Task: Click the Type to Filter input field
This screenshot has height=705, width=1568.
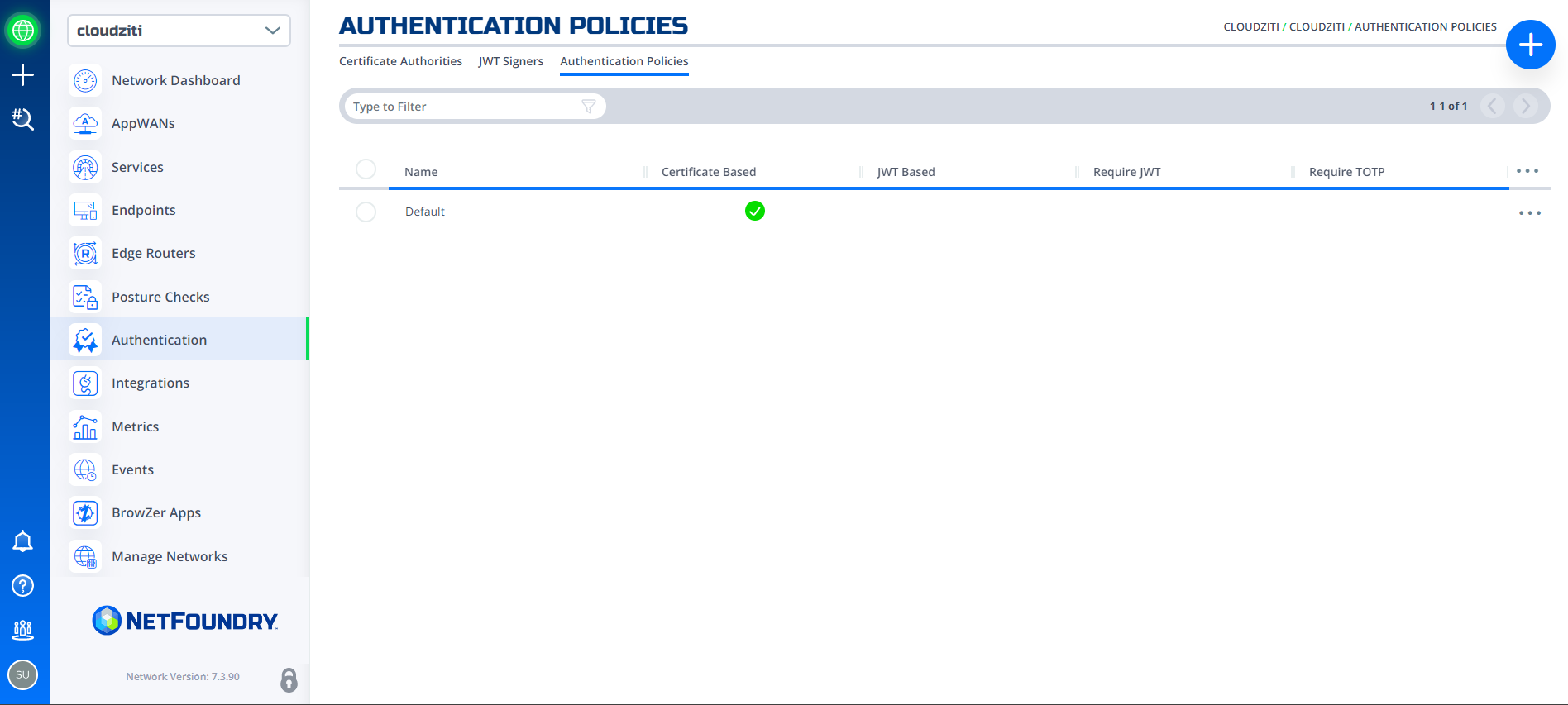Action: coord(475,107)
